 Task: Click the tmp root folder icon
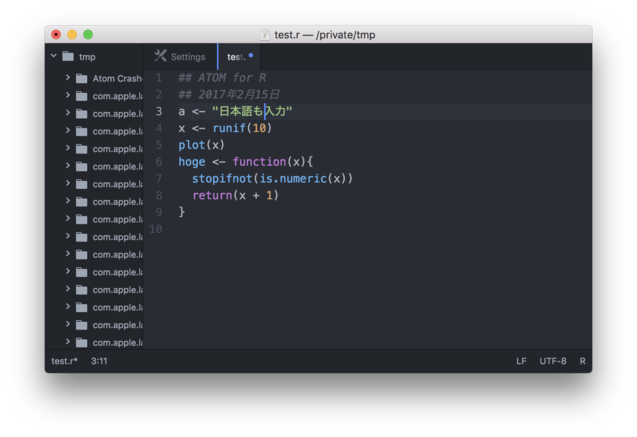(x=68, y=57)
